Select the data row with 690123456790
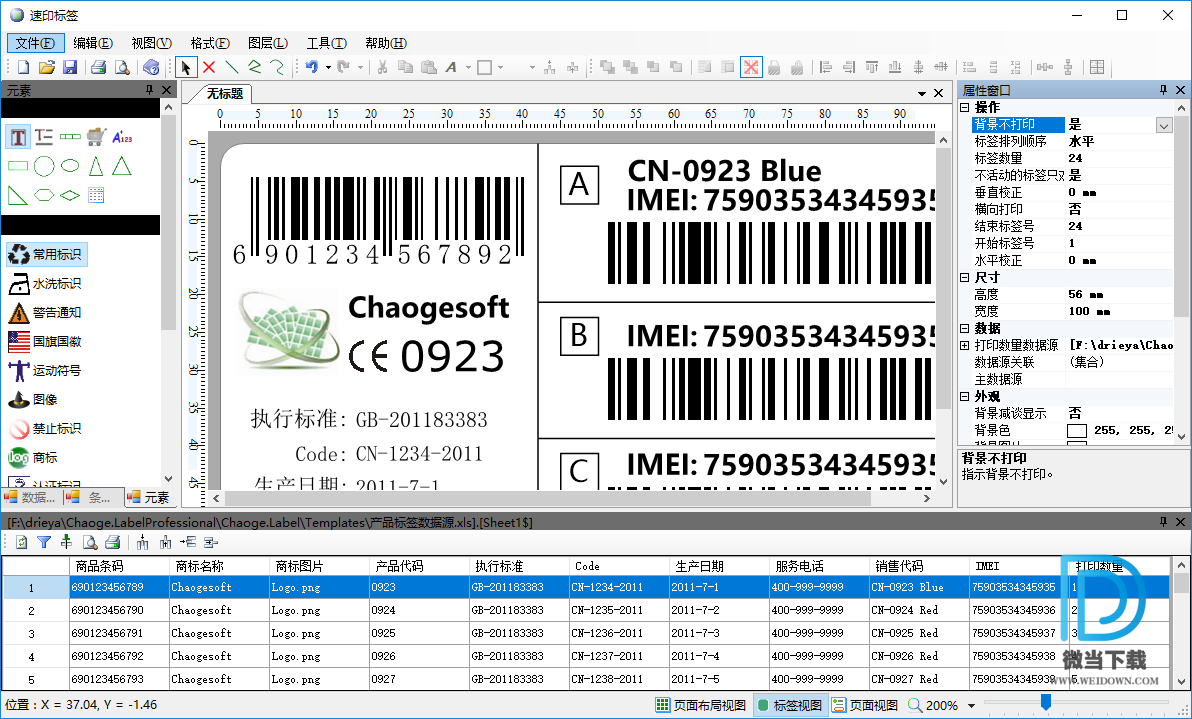This screenshot has width=1192, height=719. click(585, 610)
